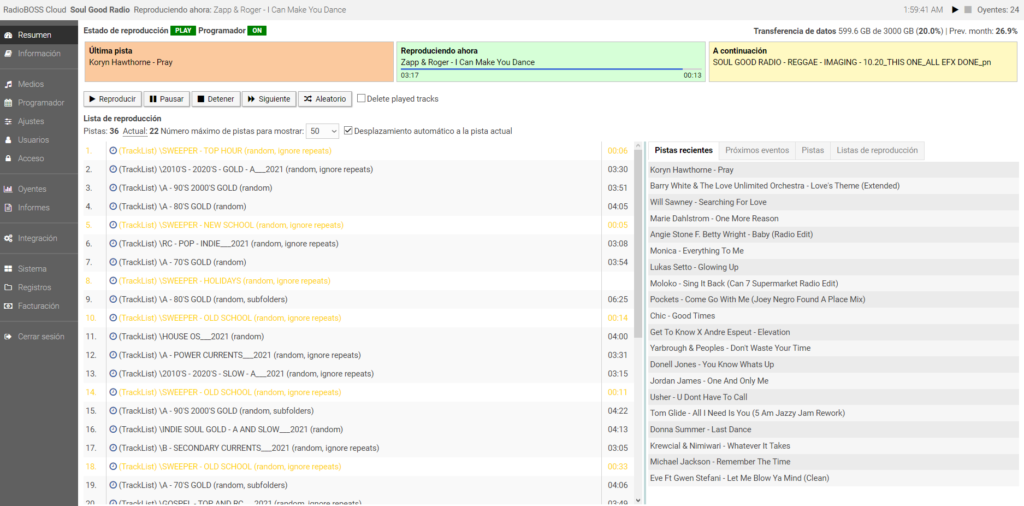Viewport: 1024px width, 506px height.
Task: Open the Oyentes statistics page
Action: [x=32, y=188]
